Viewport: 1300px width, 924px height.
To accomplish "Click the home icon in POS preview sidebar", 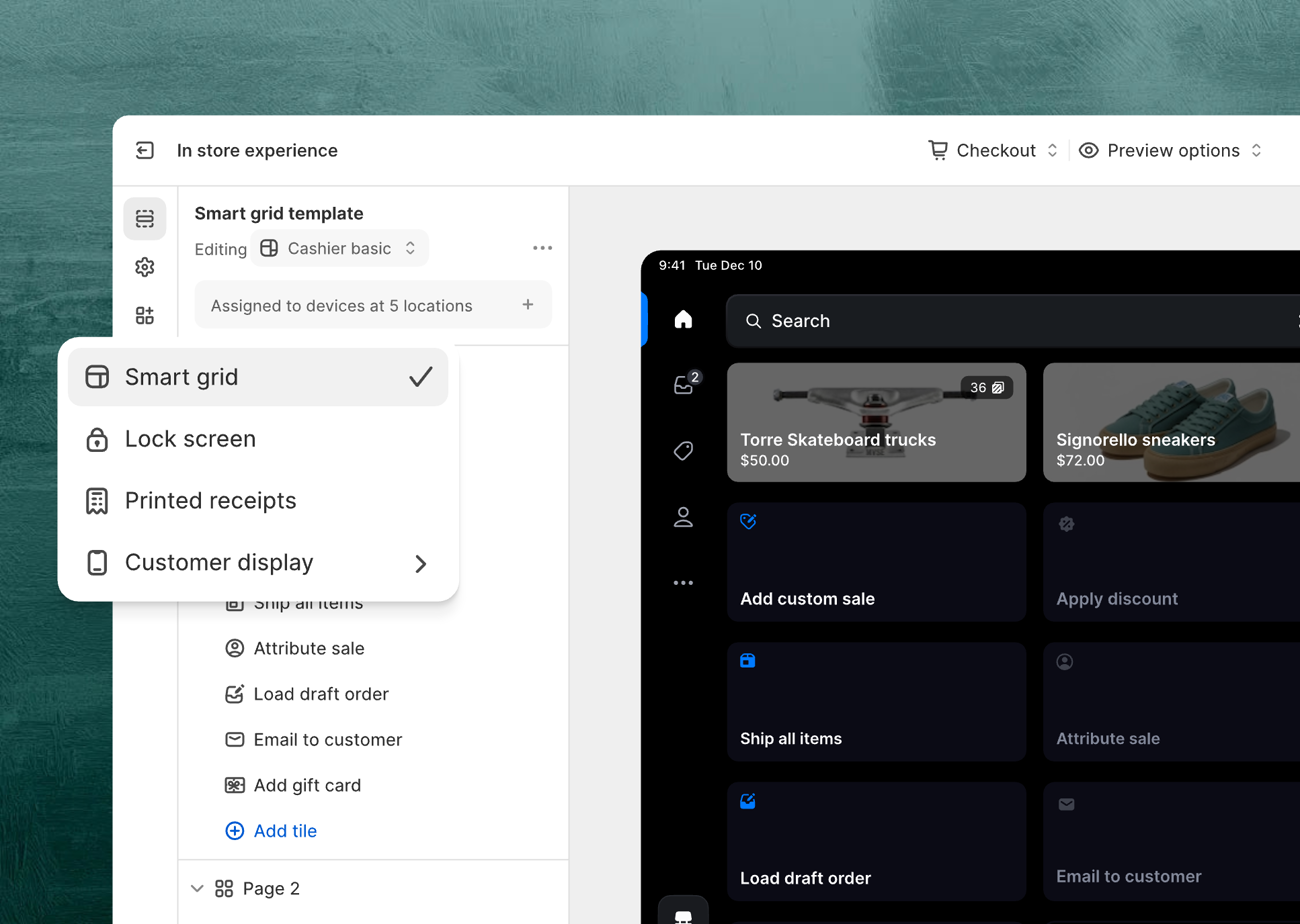I will [683, 320].
